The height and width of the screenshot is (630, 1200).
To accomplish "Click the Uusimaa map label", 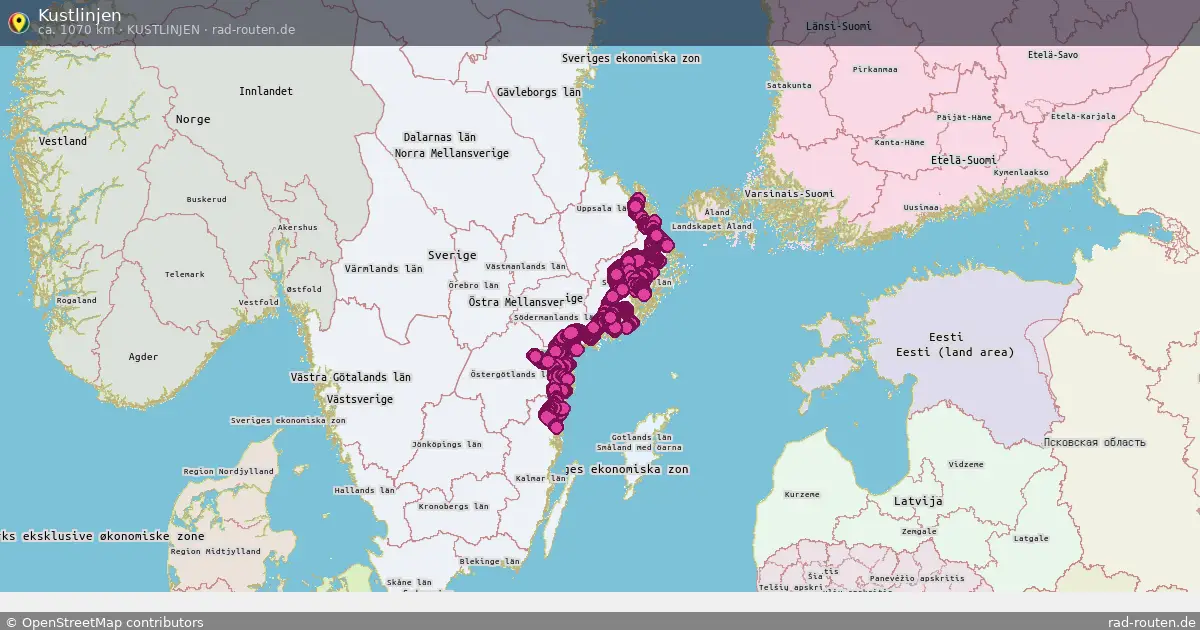I will pyautogui.click(x=921, y=207).
